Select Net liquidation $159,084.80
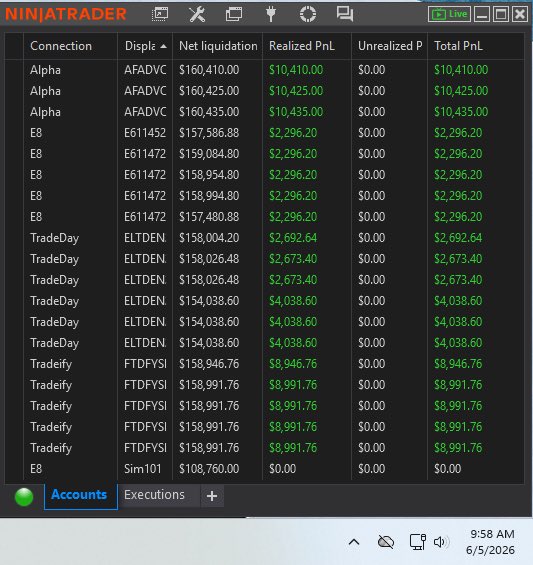 pos(209,154)
